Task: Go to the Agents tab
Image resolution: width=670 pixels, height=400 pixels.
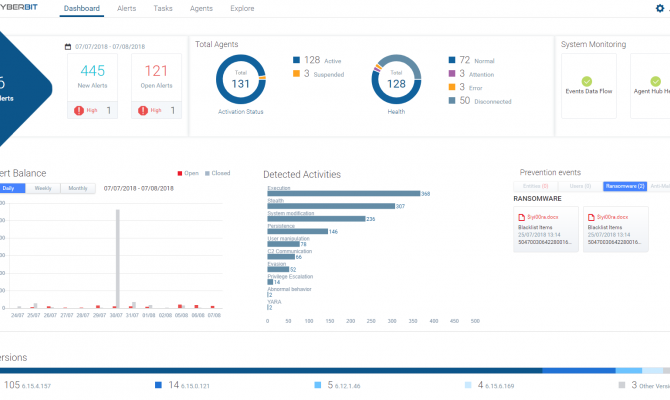Action: pyautogui.click(x=201, y=9)
